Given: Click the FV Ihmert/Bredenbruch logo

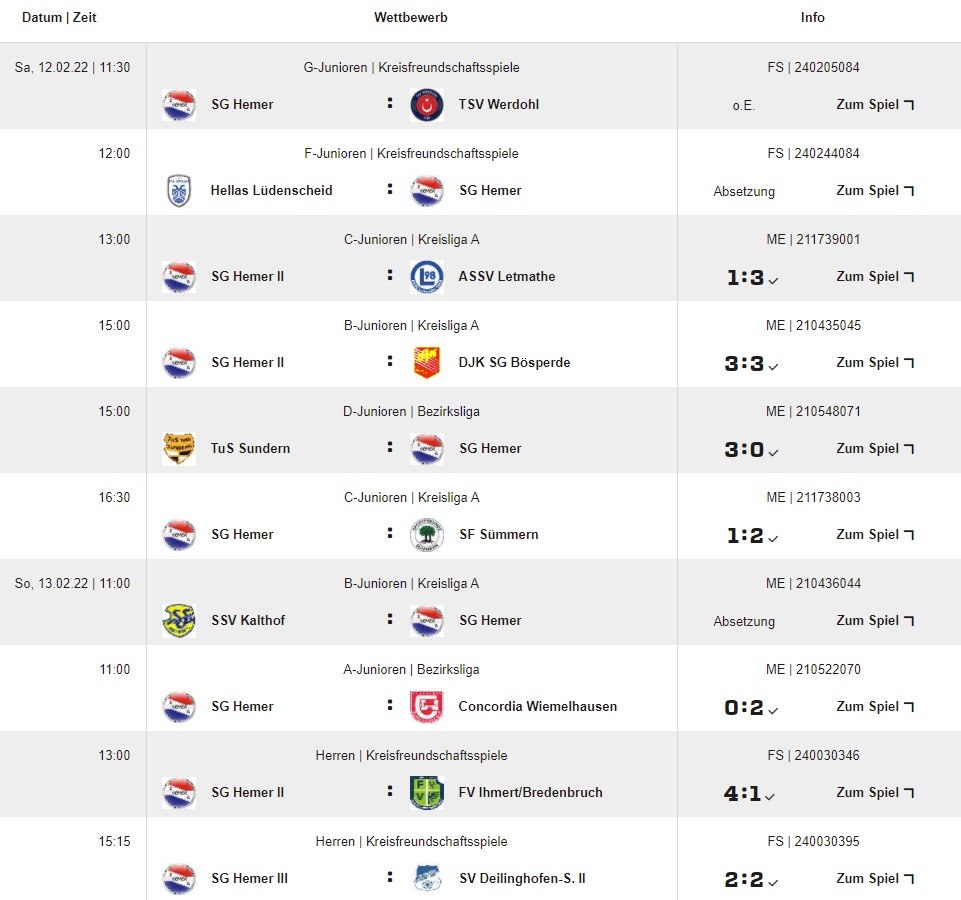Looking at the screenshot, I should point(427,793).
